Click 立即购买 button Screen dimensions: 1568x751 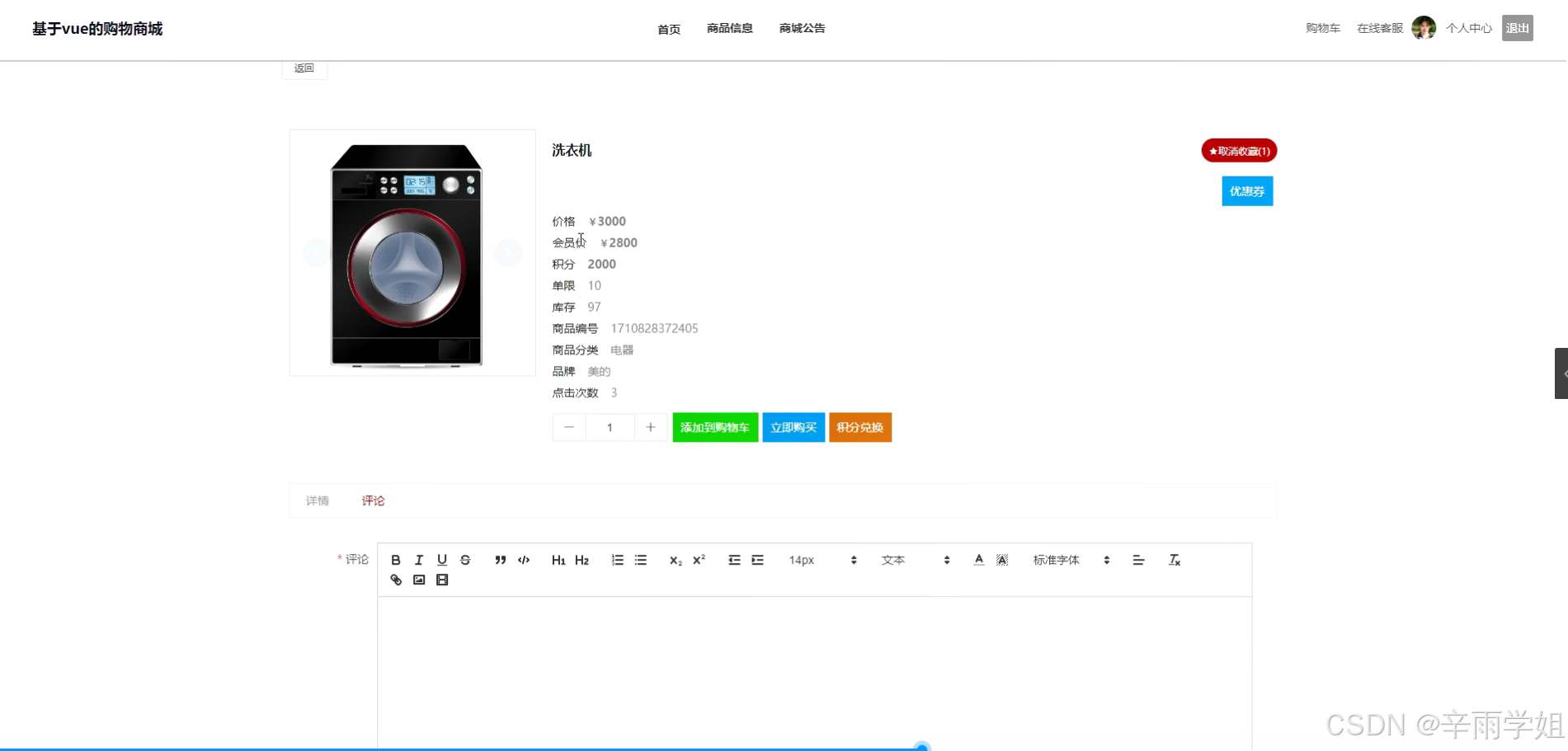[x=793, y=427]
